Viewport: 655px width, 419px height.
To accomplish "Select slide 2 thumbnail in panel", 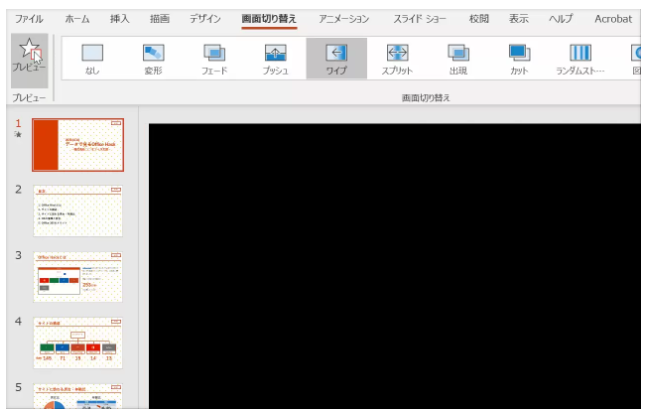I will pyautogui.click(x=78, y=211).
